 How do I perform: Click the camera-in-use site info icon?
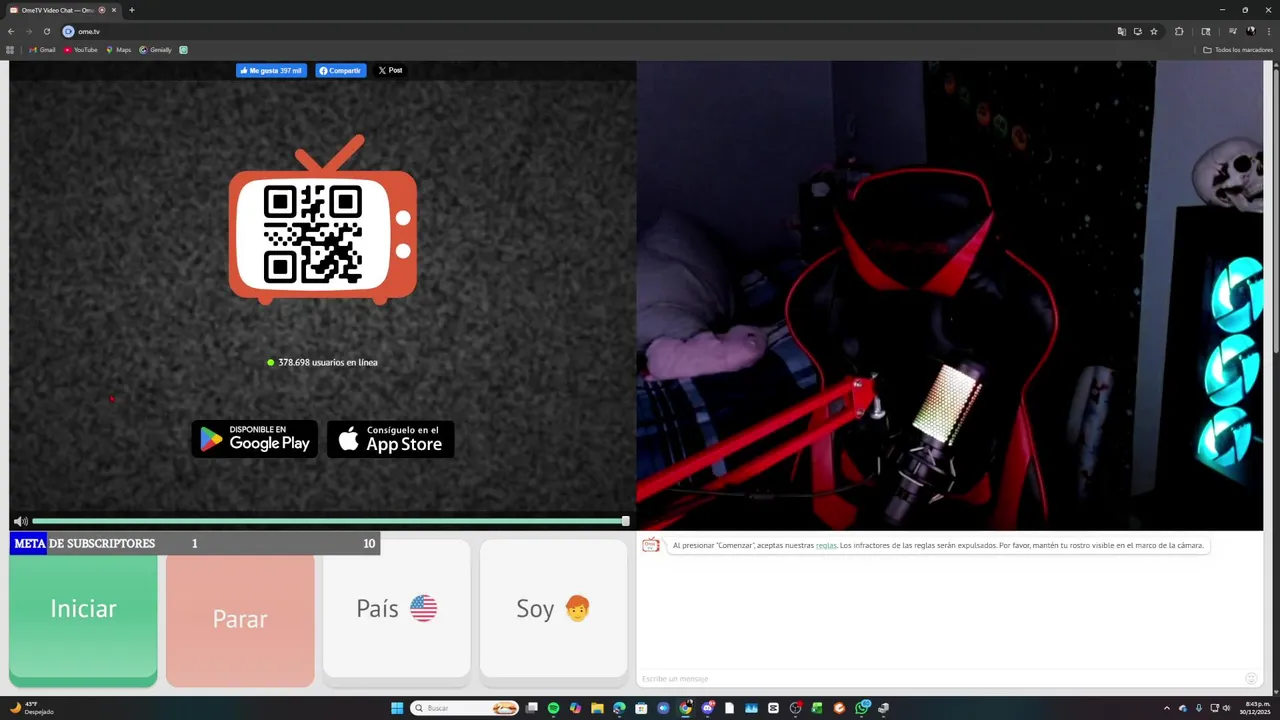click(x=68, y=31)
